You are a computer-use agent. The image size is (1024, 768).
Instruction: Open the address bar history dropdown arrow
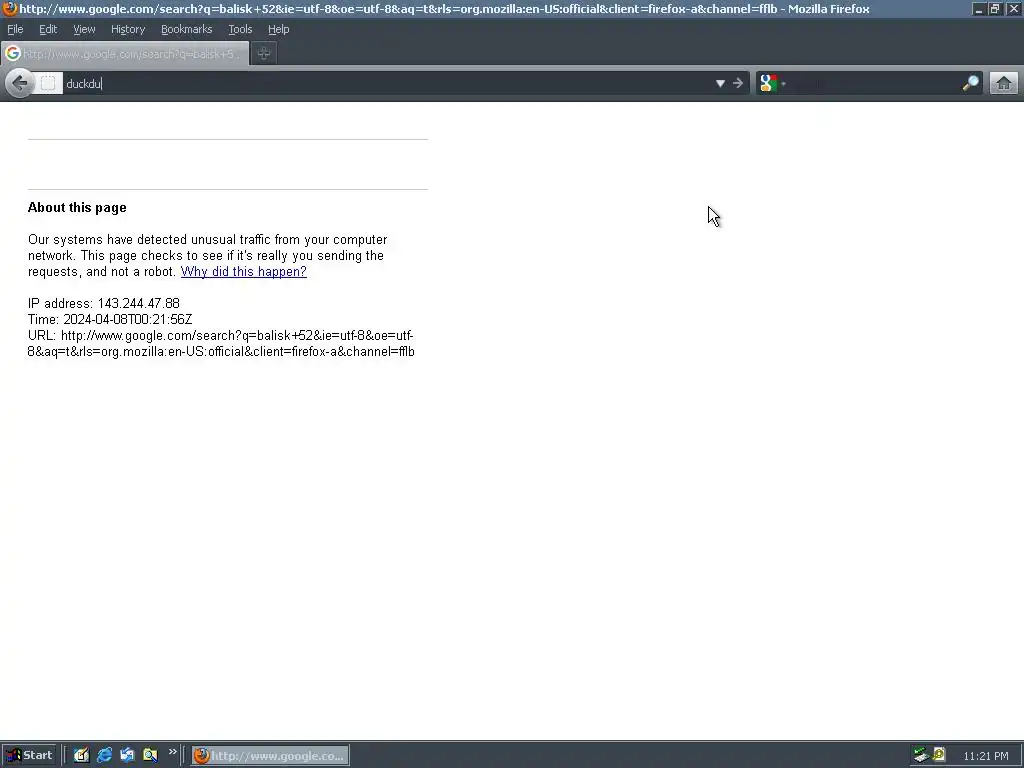pyautogui.click(x=720, y=83)
